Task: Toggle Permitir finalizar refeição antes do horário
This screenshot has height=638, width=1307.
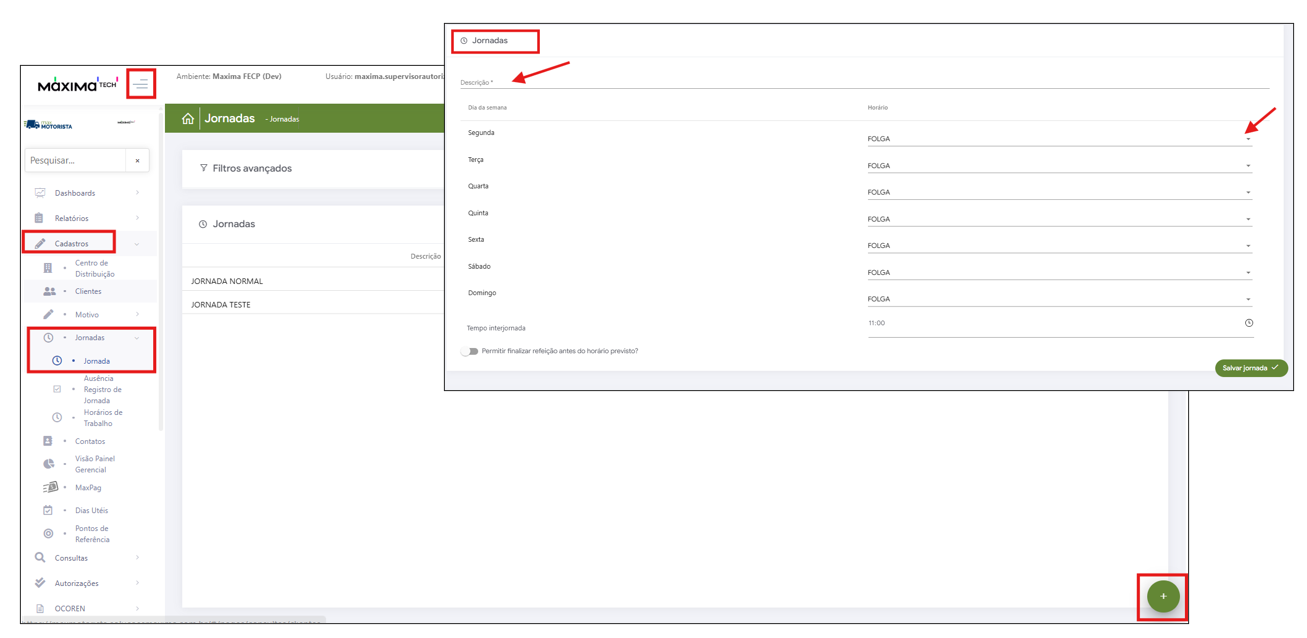Action: coord(469,351)
